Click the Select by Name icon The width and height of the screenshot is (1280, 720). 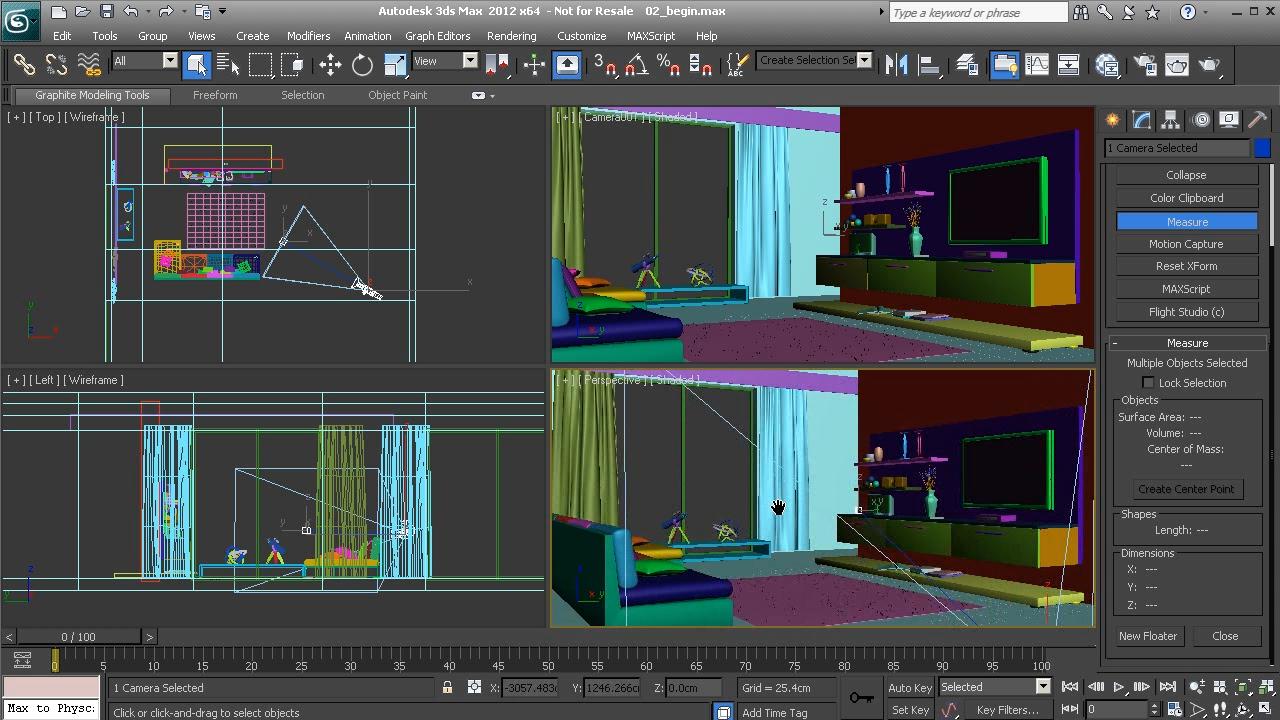pos(228,65)
